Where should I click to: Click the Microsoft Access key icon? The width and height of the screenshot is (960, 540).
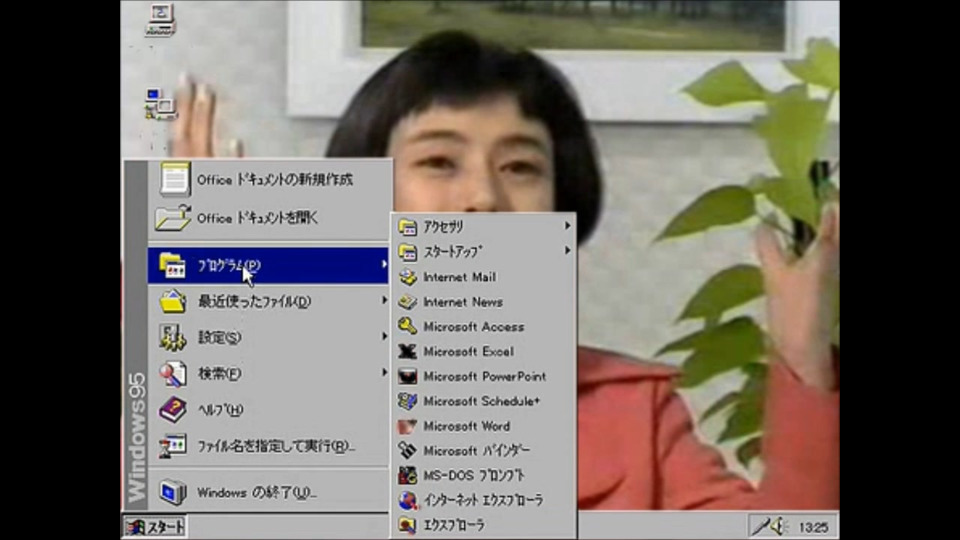pos(408,326)
